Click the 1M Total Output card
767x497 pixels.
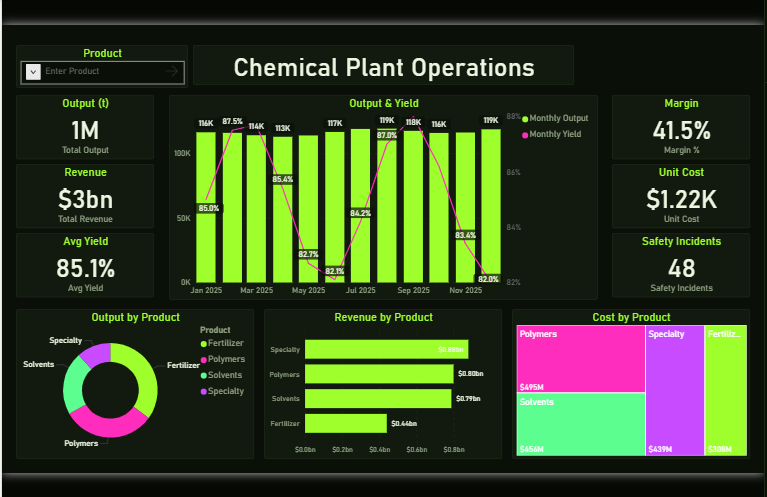point(85,128)
